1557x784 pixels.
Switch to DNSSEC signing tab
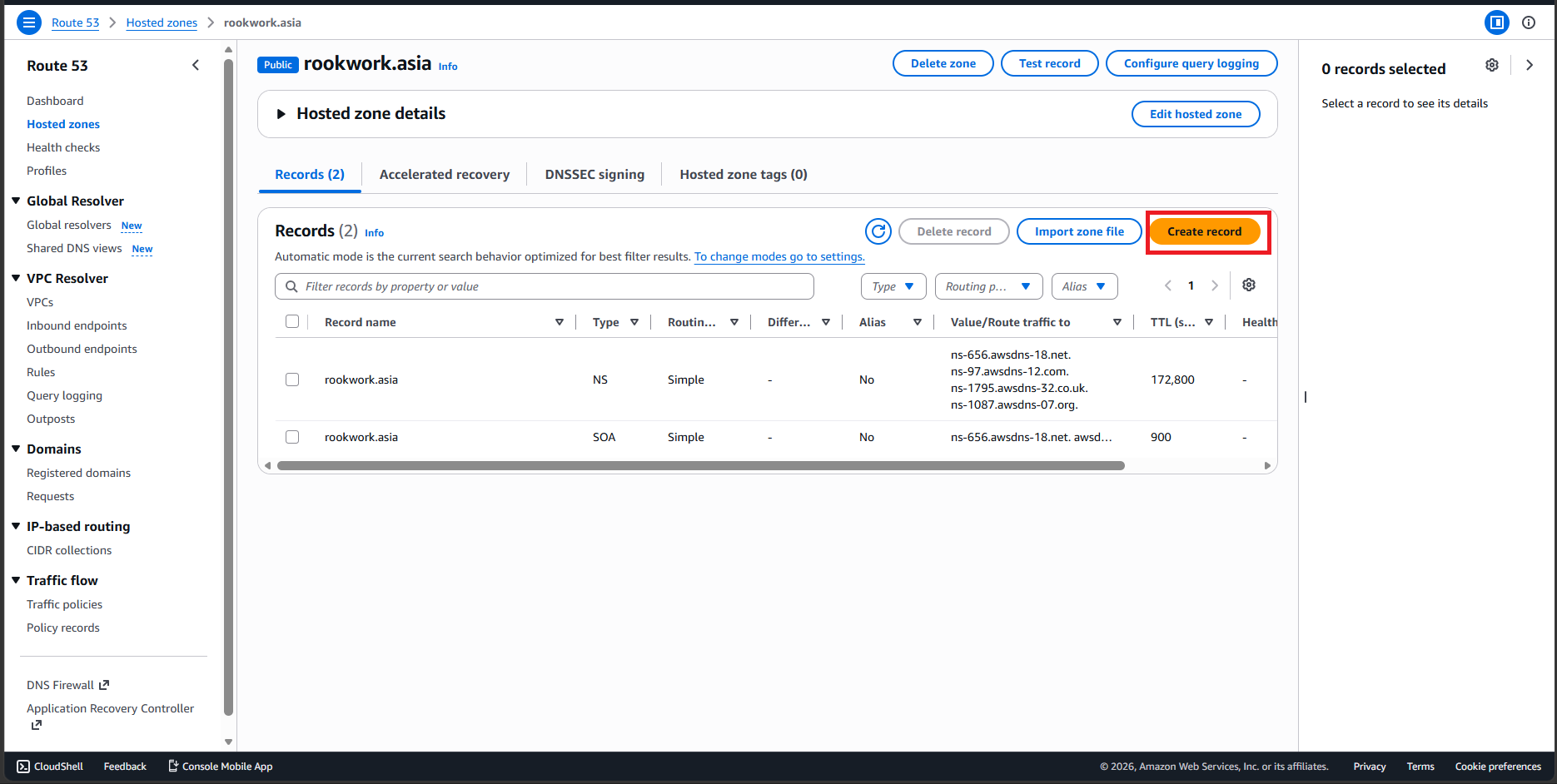point(594,175)
